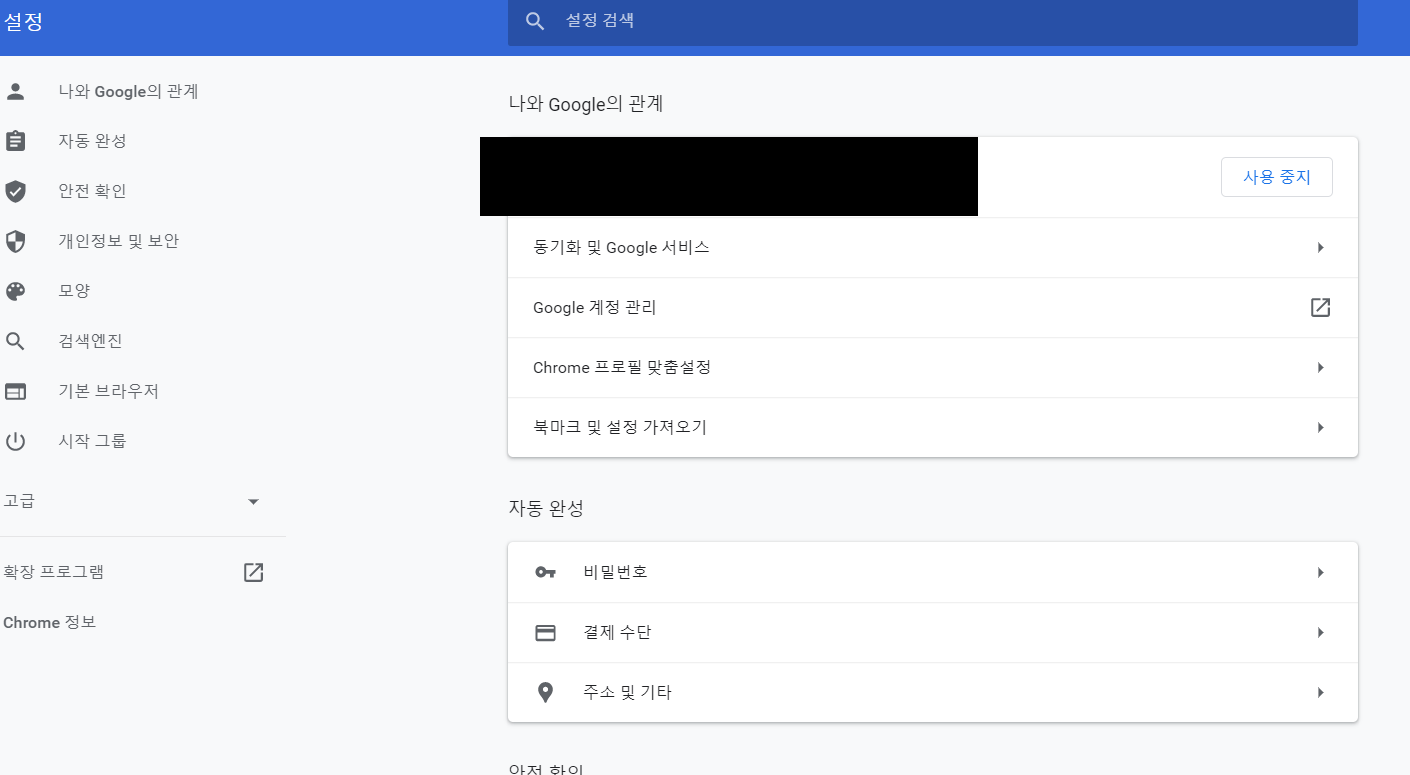
Task: Click the security shield icon for 개인정보 및 보안
Action: coord(15,241)
